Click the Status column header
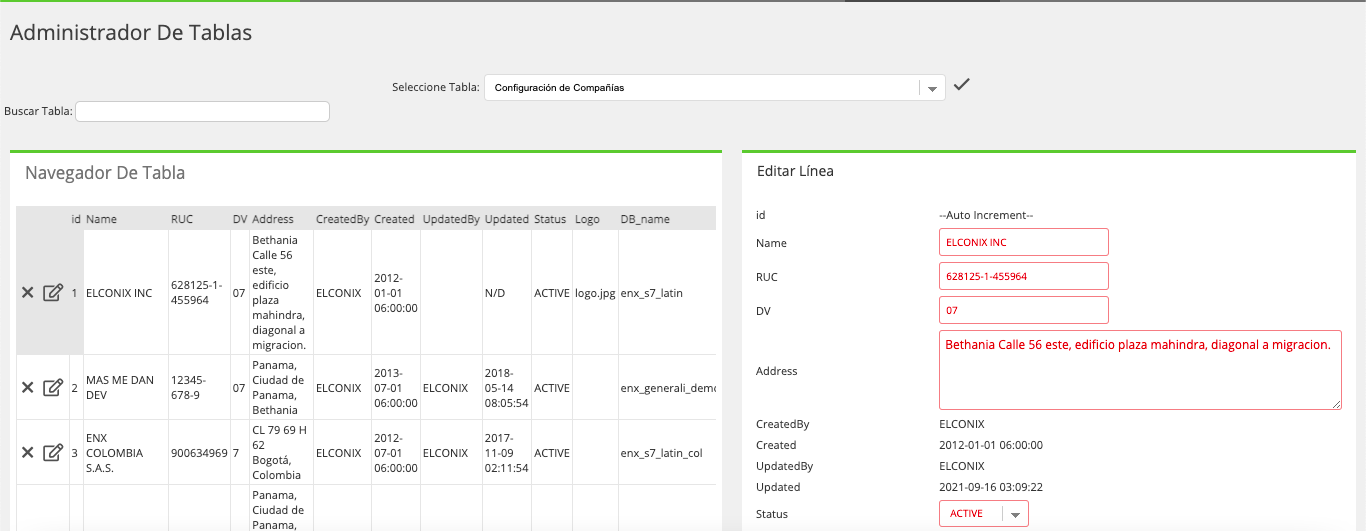 tap(550, 219)
